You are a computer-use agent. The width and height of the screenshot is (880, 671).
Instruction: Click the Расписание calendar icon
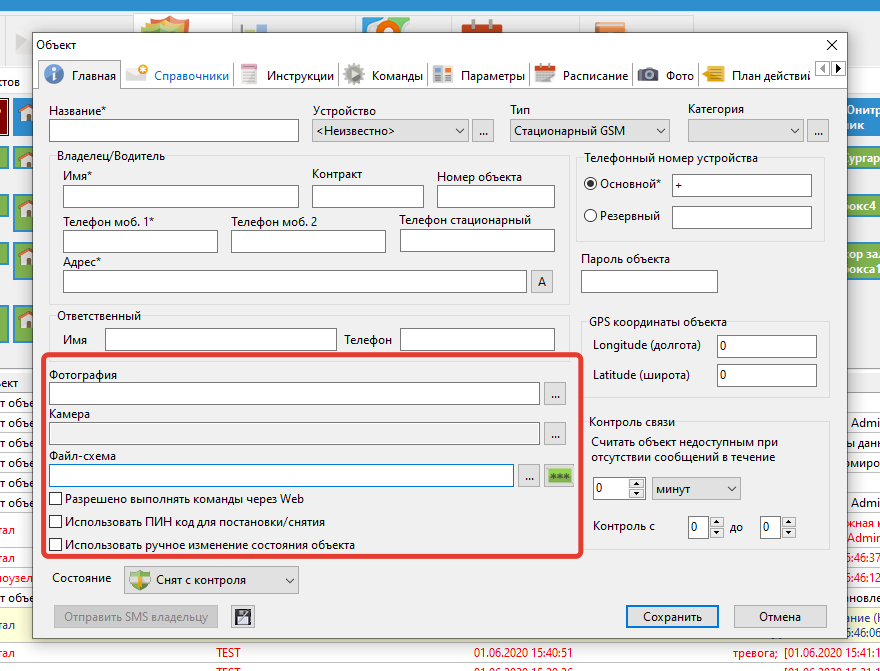[x=544, y=75]
